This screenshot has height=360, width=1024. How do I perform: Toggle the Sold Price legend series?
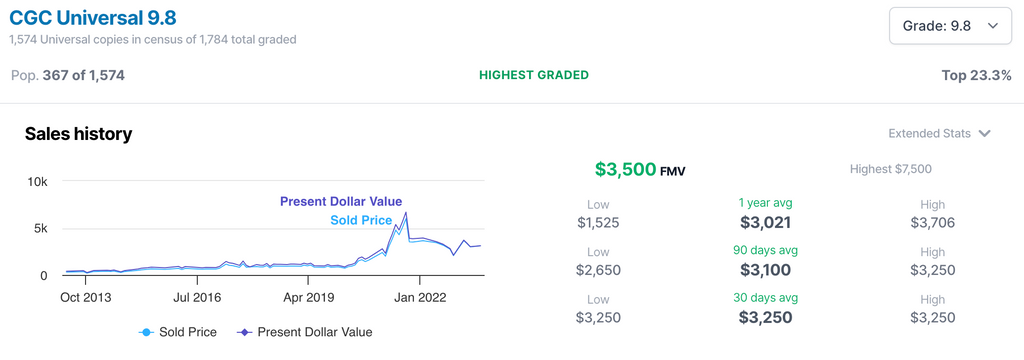coord(178,332)
